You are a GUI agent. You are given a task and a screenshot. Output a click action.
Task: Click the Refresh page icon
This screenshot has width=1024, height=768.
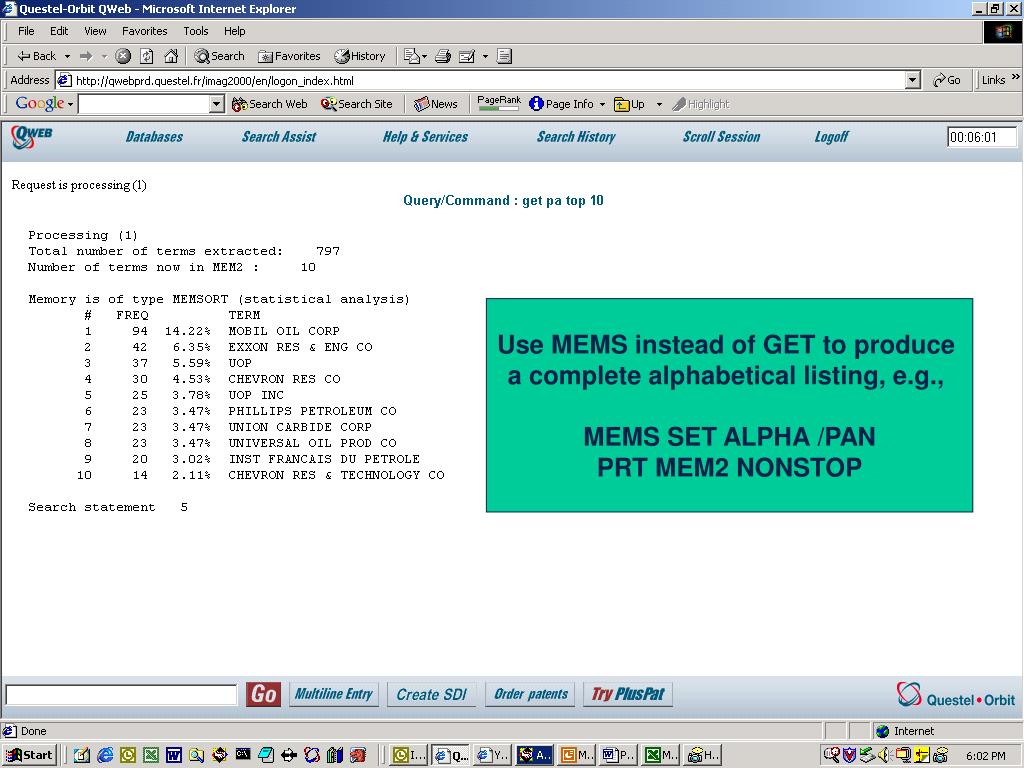[x=147, y=56]
